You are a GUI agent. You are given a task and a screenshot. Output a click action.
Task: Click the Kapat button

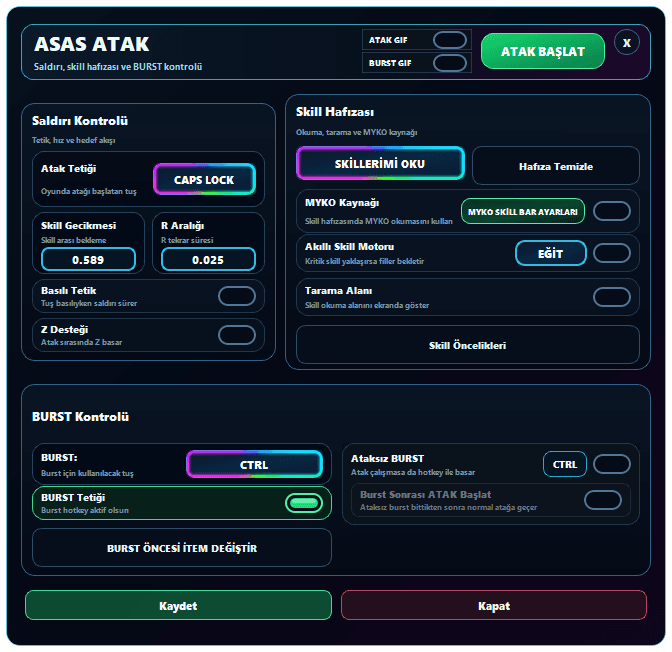[x=494, y=605]
